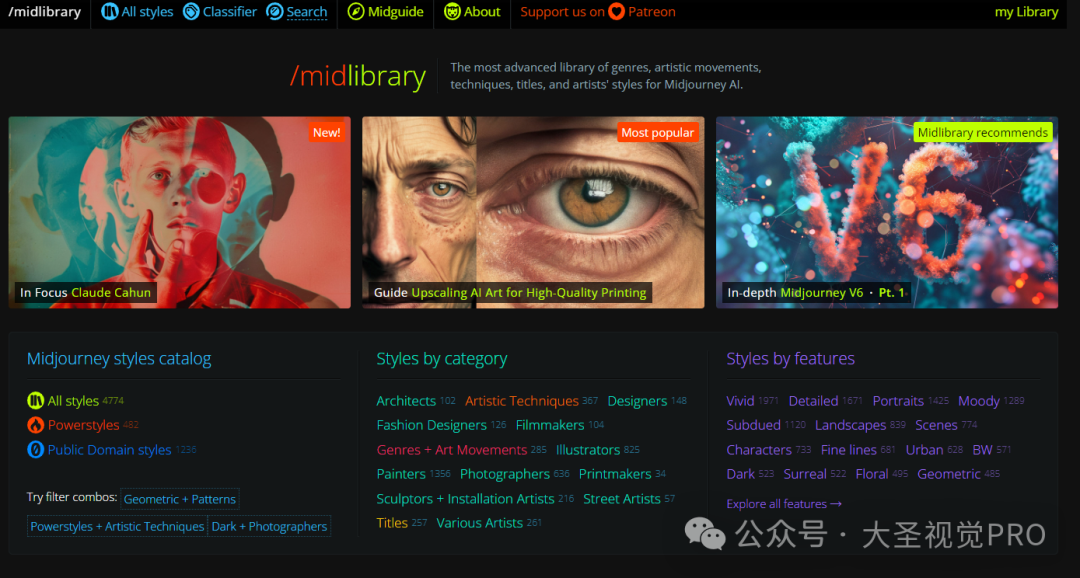Try the Geometric + Patterns filter combo
Image resolution: width=1080 pixels, height=578 pixels.
pos(180,499)
